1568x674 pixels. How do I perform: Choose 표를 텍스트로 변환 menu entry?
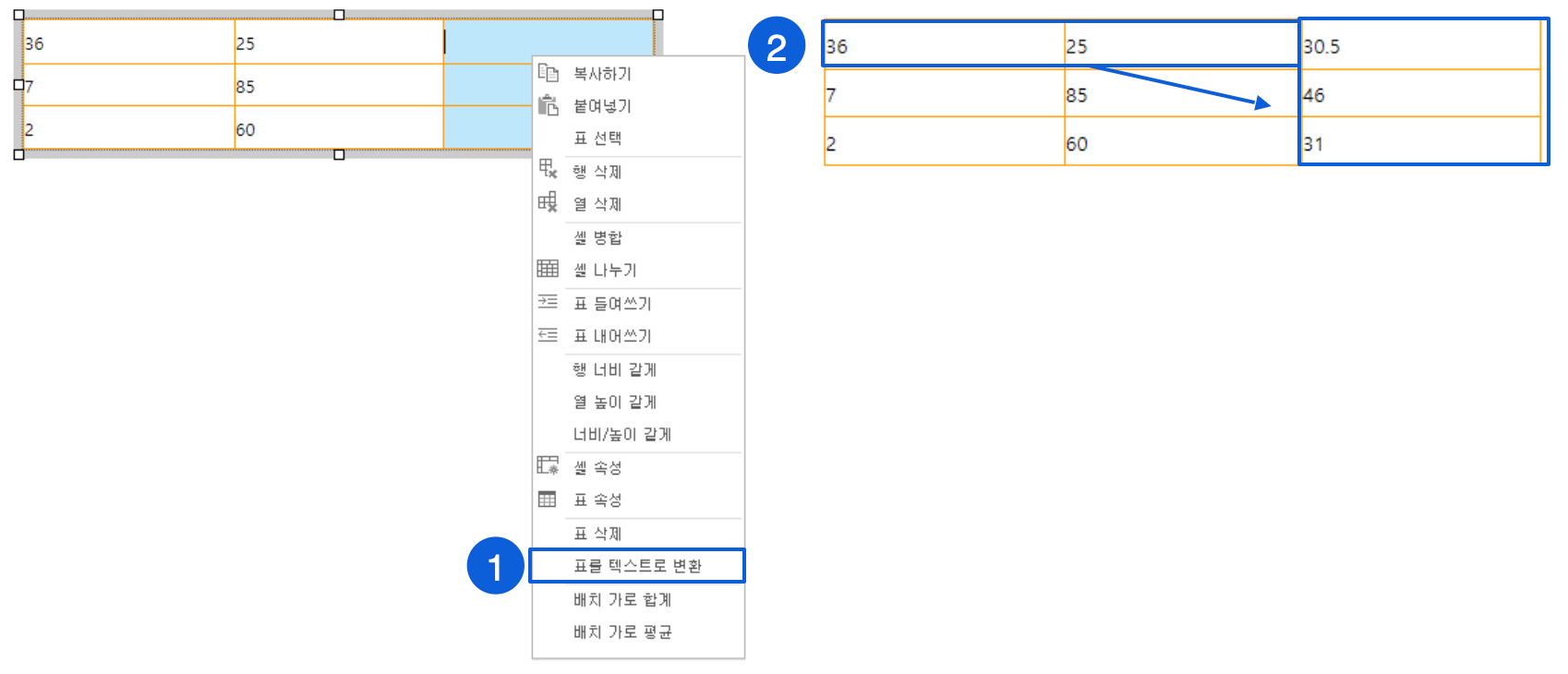(x=637, y=566)
